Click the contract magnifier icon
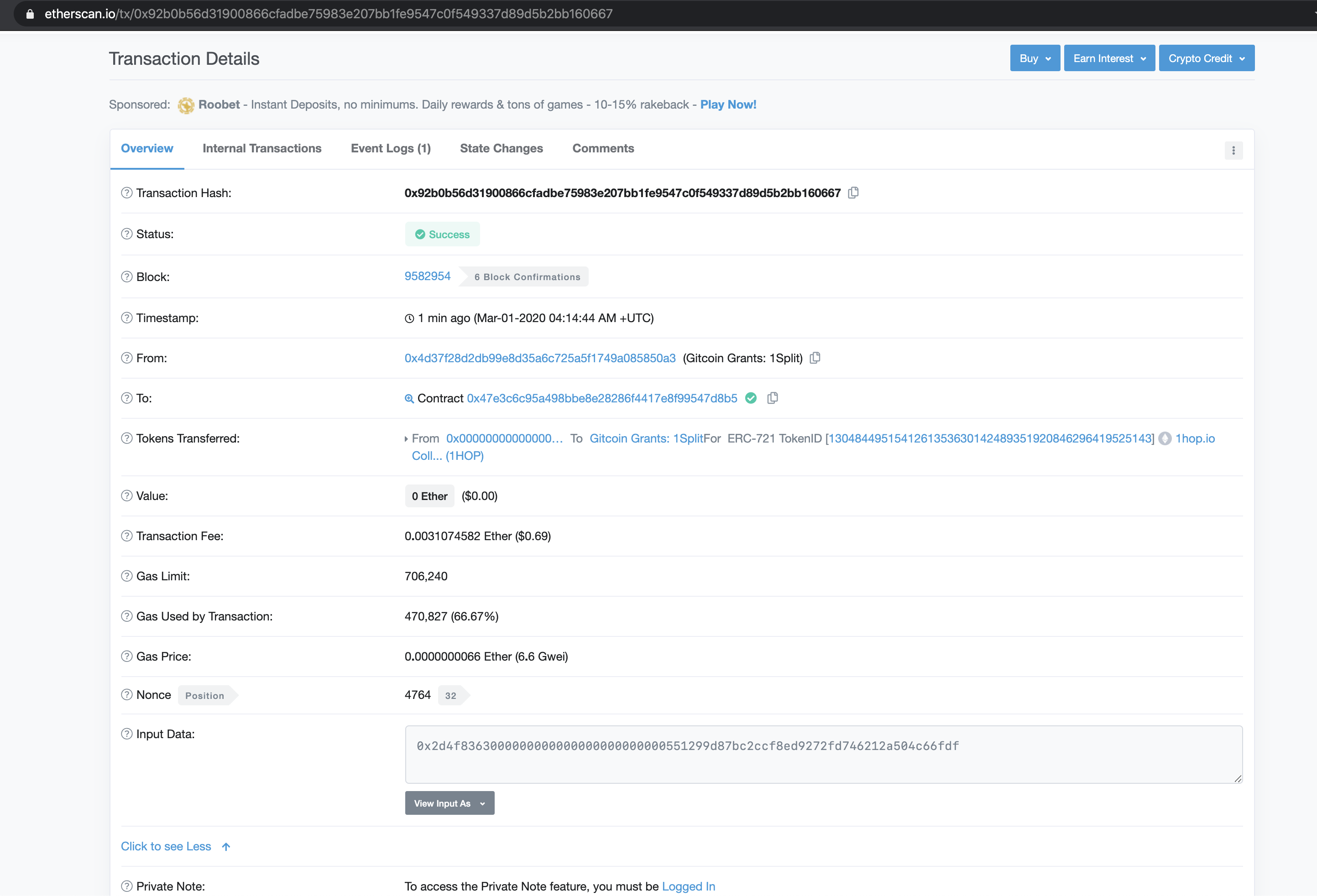The width and height of the screenshot is (1317, 896). [x=409, y=399]
